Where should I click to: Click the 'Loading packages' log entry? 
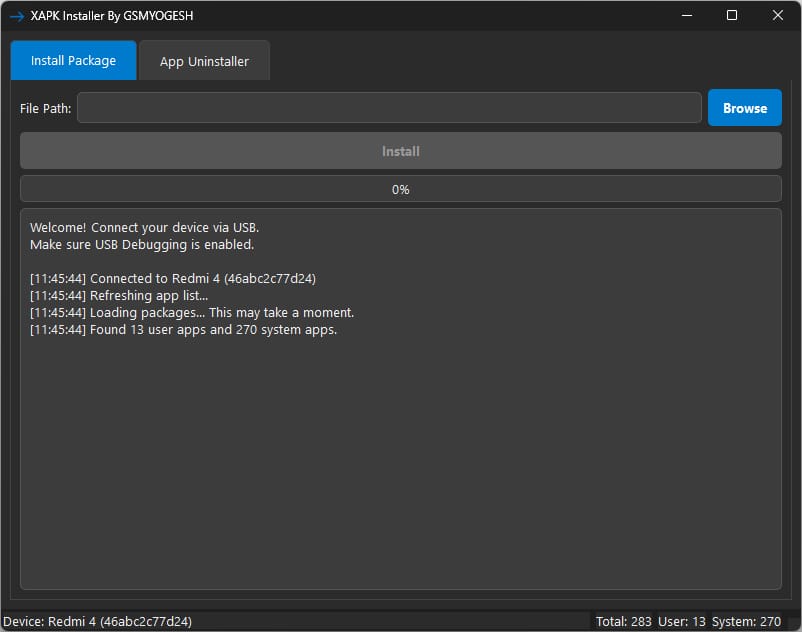click(192, 312)
